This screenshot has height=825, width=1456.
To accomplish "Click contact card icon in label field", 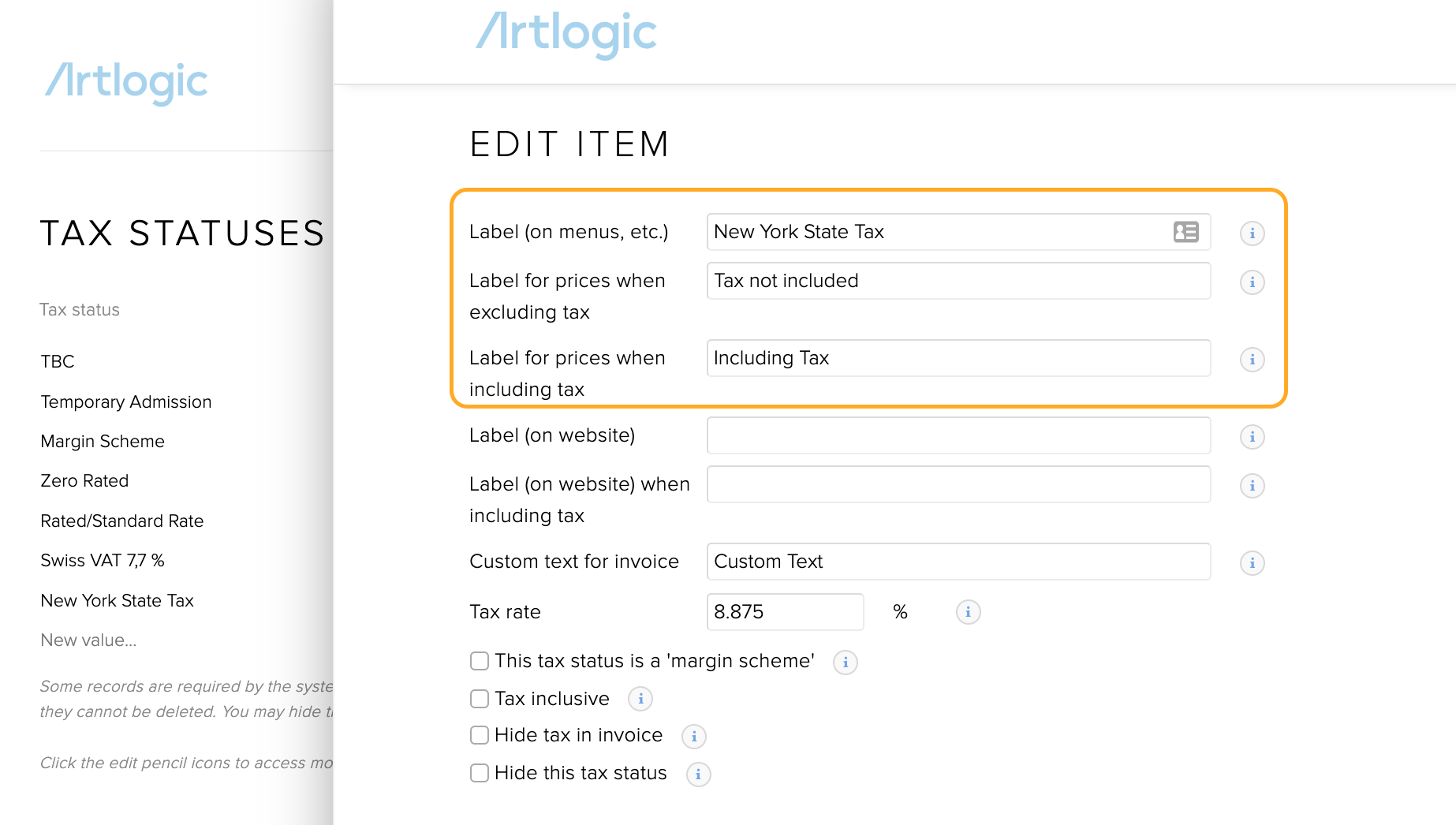I will tap(1185, 232).
